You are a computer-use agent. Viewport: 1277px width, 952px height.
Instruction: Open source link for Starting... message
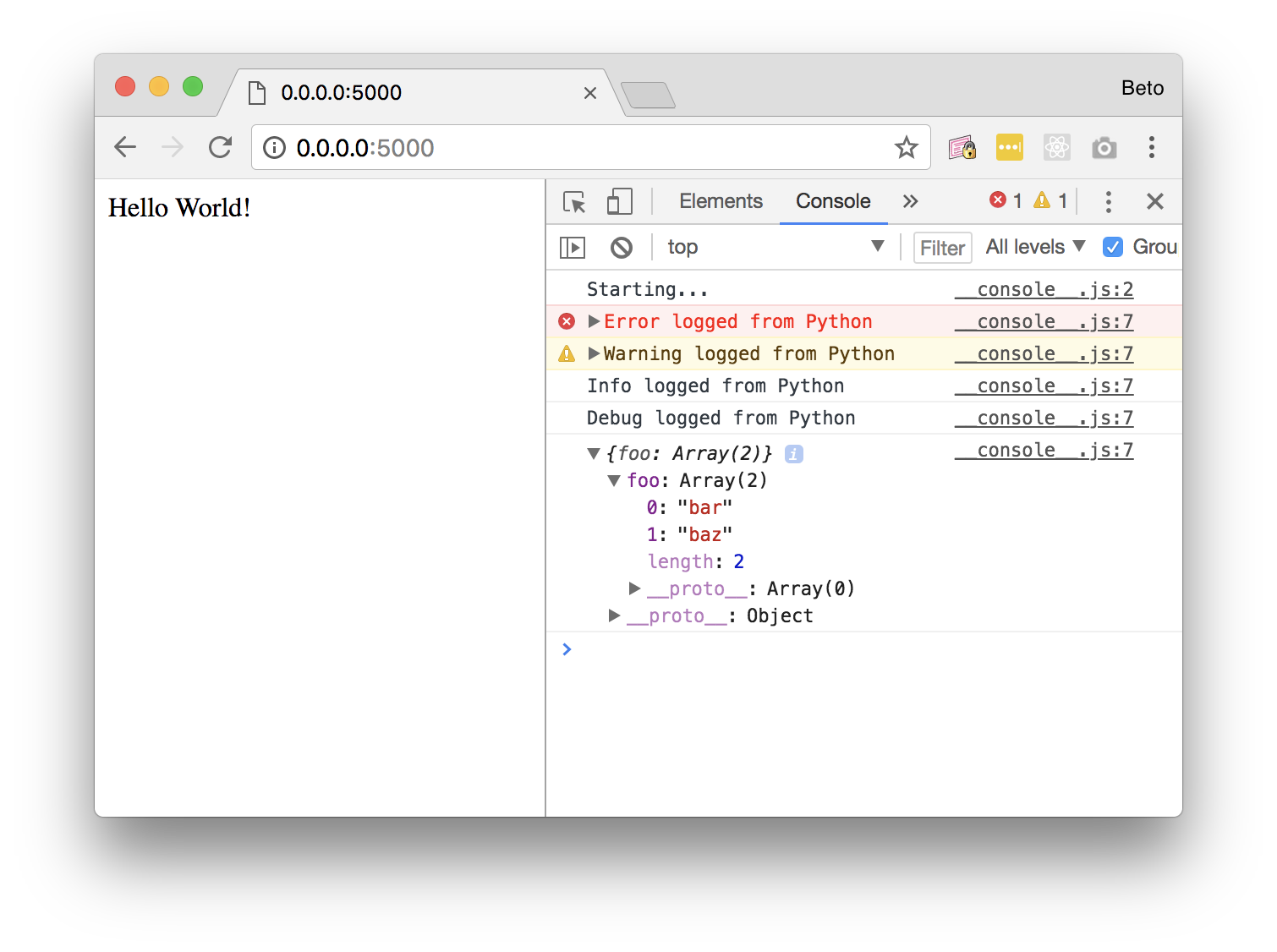tap(1044, 289)
